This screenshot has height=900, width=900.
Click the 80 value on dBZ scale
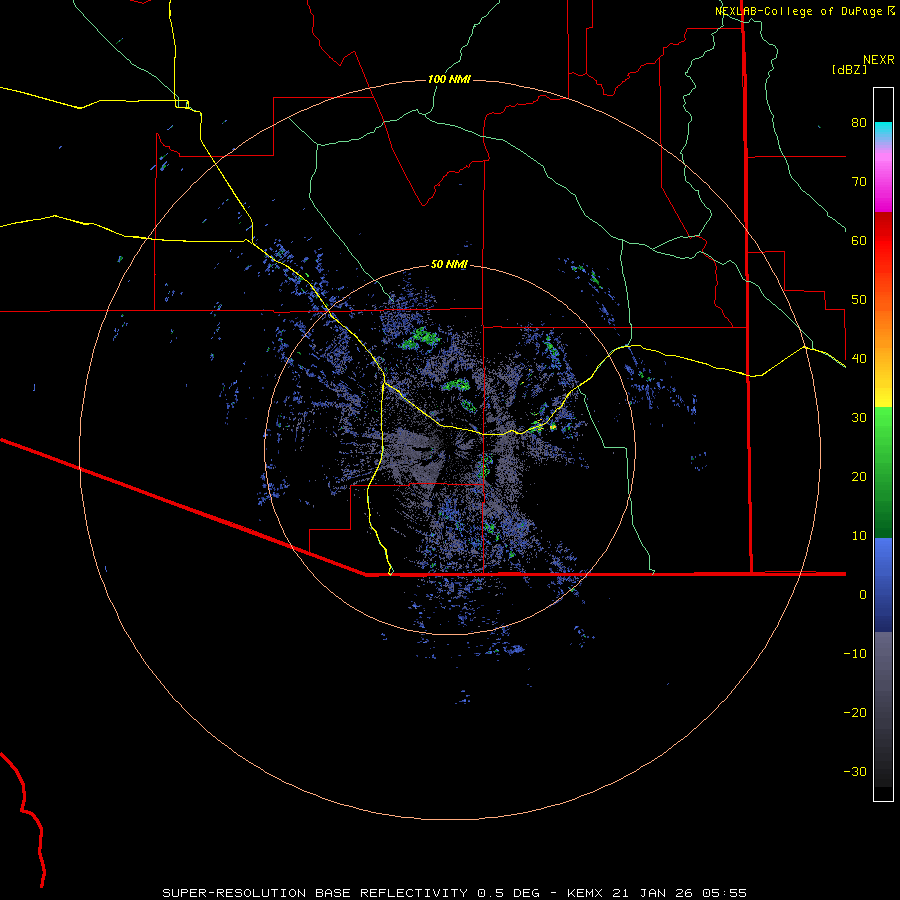click(859, 123)
